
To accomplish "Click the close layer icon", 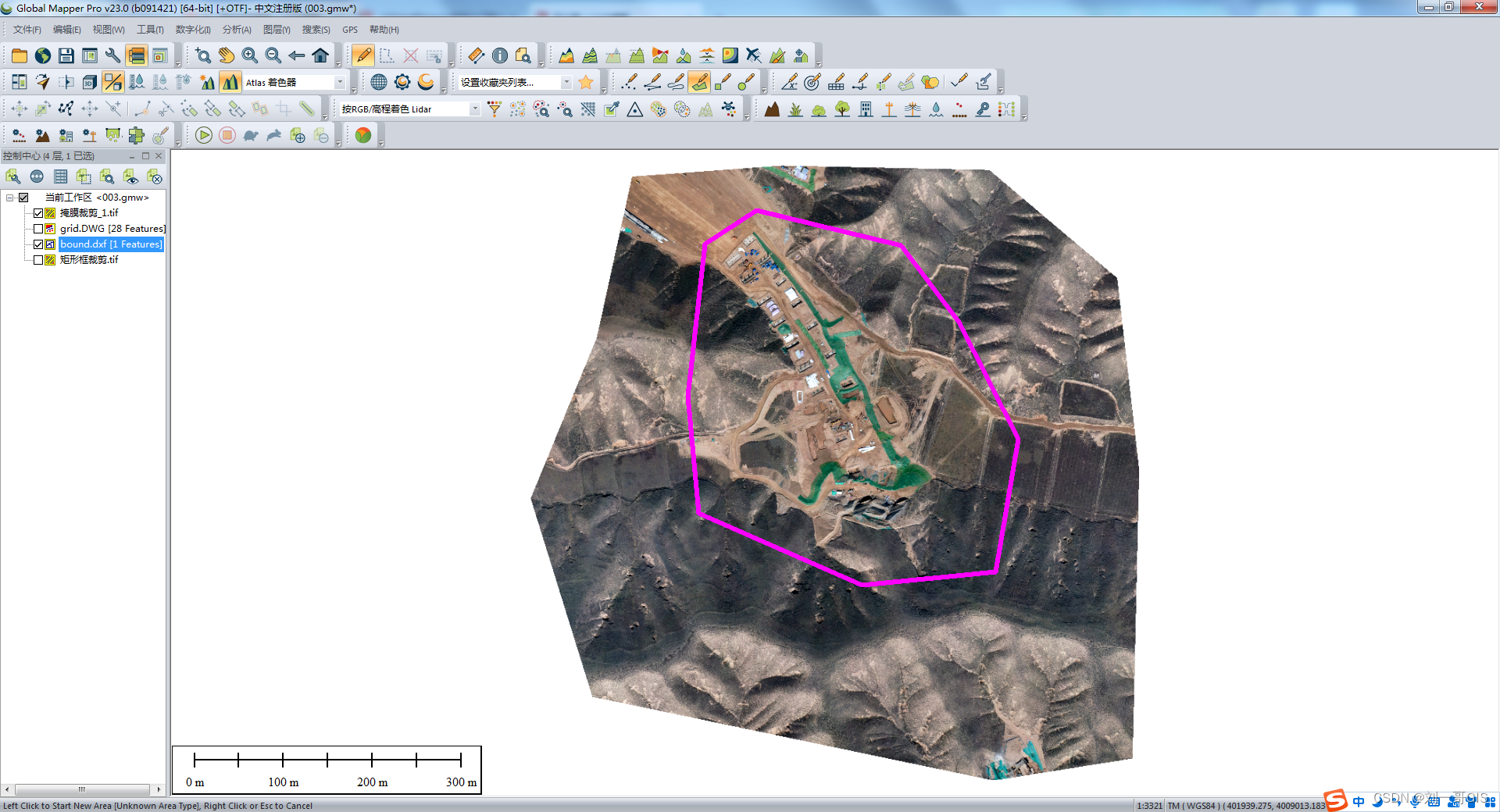I will pos(154,176).
